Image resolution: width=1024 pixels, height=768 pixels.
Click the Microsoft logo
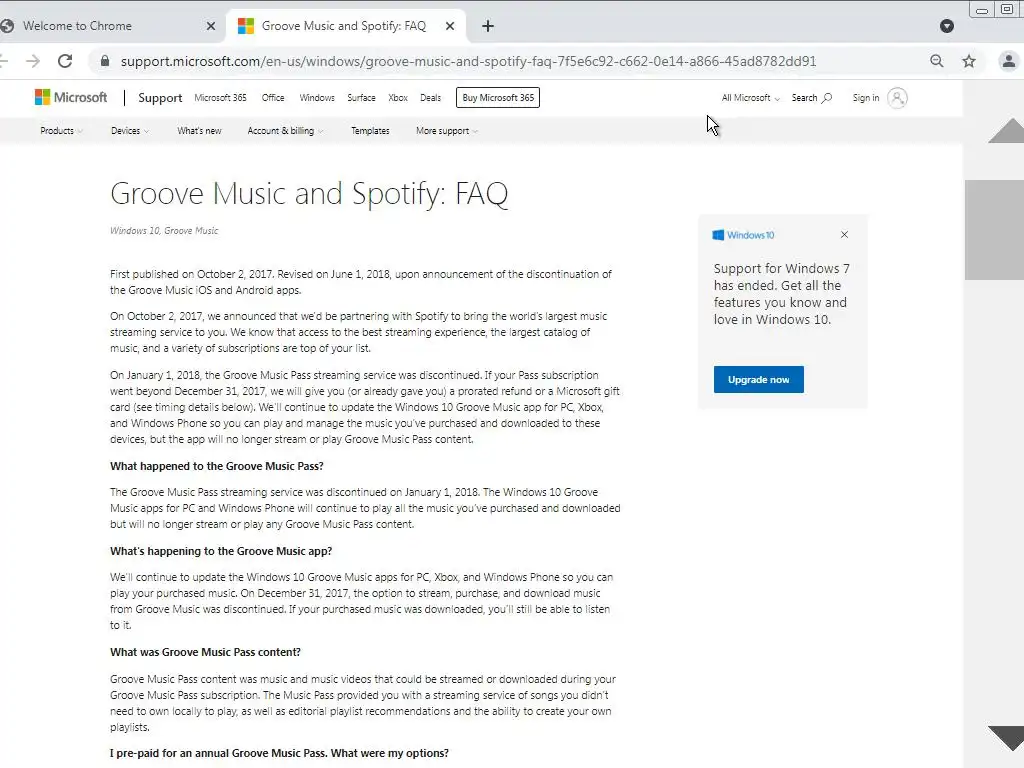tap(71, 98)
